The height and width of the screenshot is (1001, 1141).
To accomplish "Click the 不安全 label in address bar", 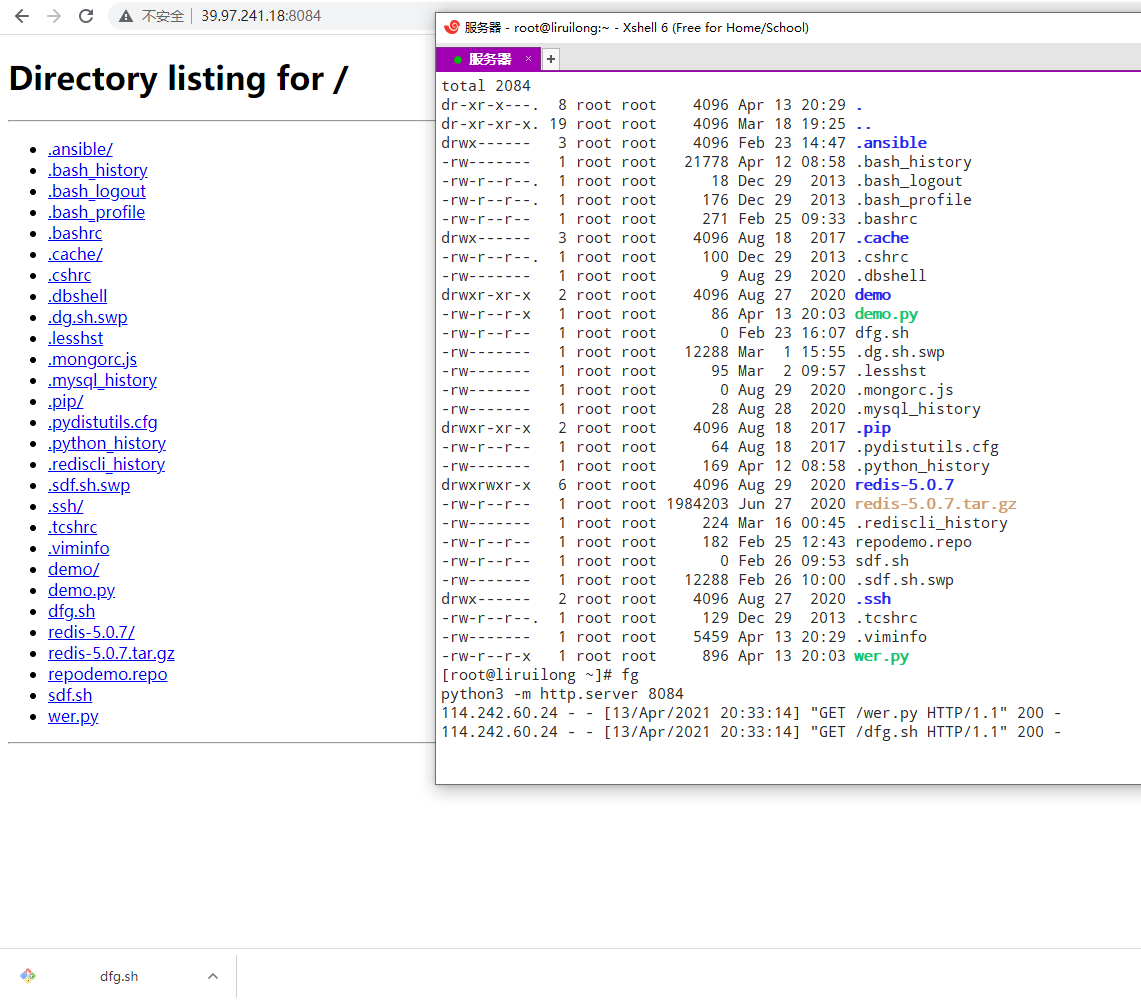I will click(162, 16).
